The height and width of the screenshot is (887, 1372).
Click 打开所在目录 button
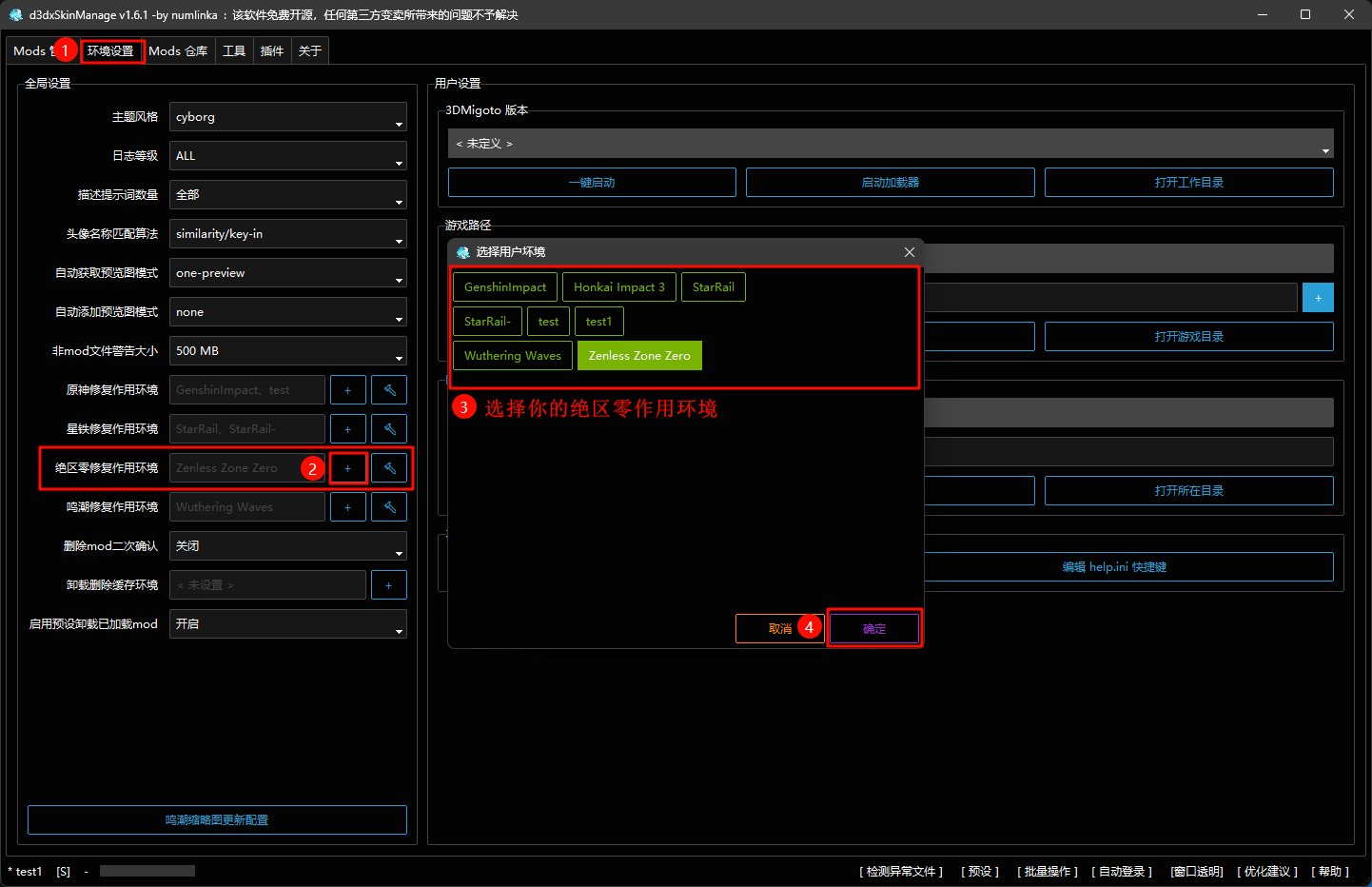click(1189, 491)
